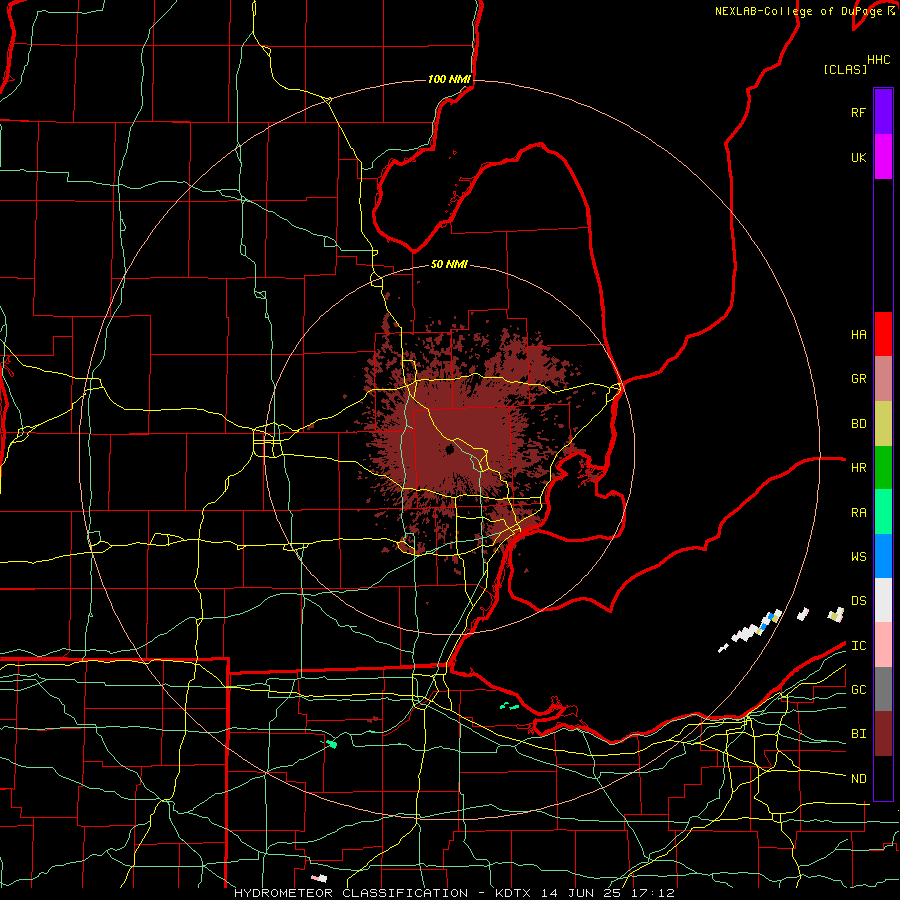Click the magenta UK legend color block
Viewport: 900px width, 900px height.
[x=883, y=157]
